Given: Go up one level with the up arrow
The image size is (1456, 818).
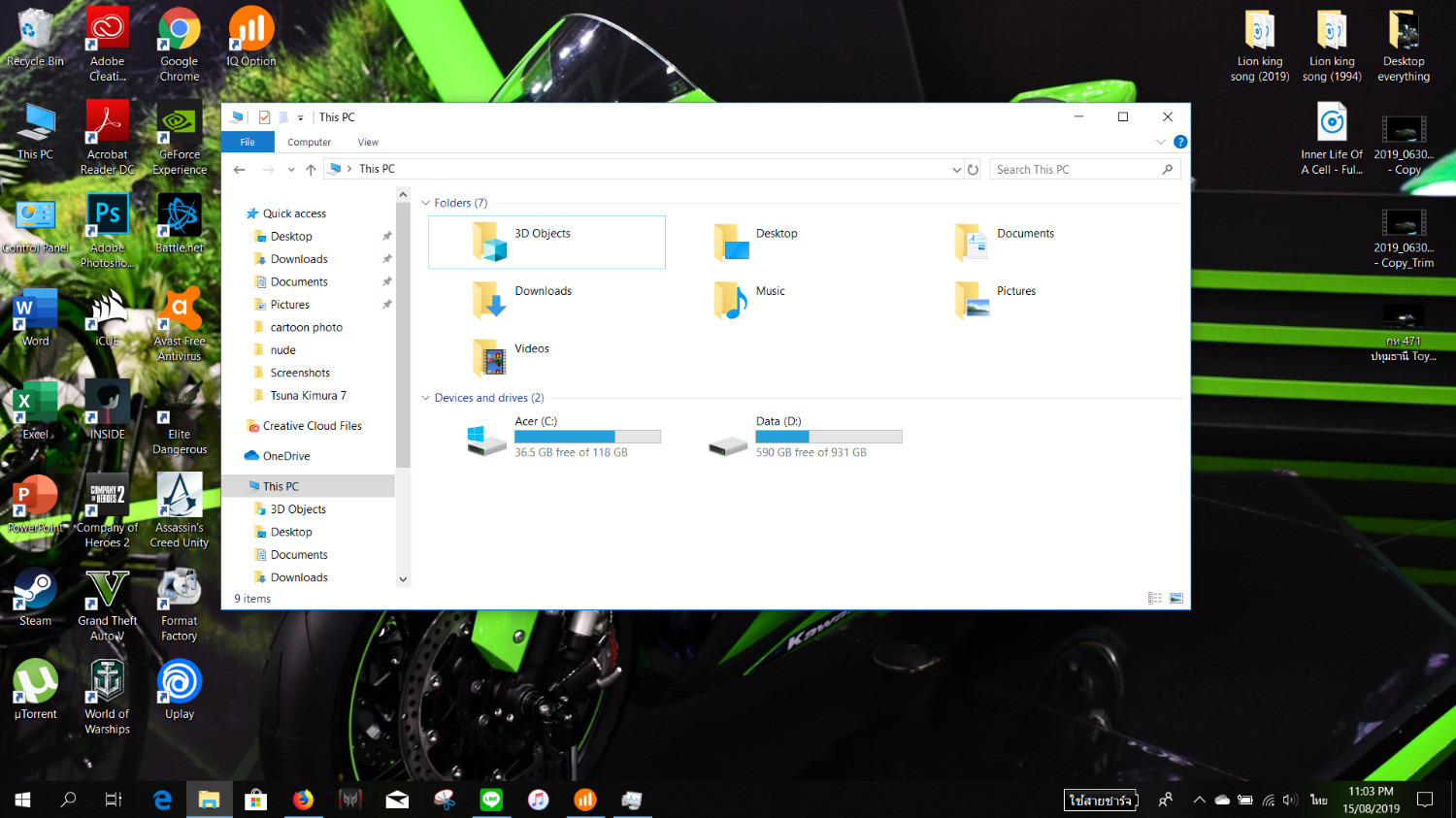Looking at the screenshot, I should [311, 169].
